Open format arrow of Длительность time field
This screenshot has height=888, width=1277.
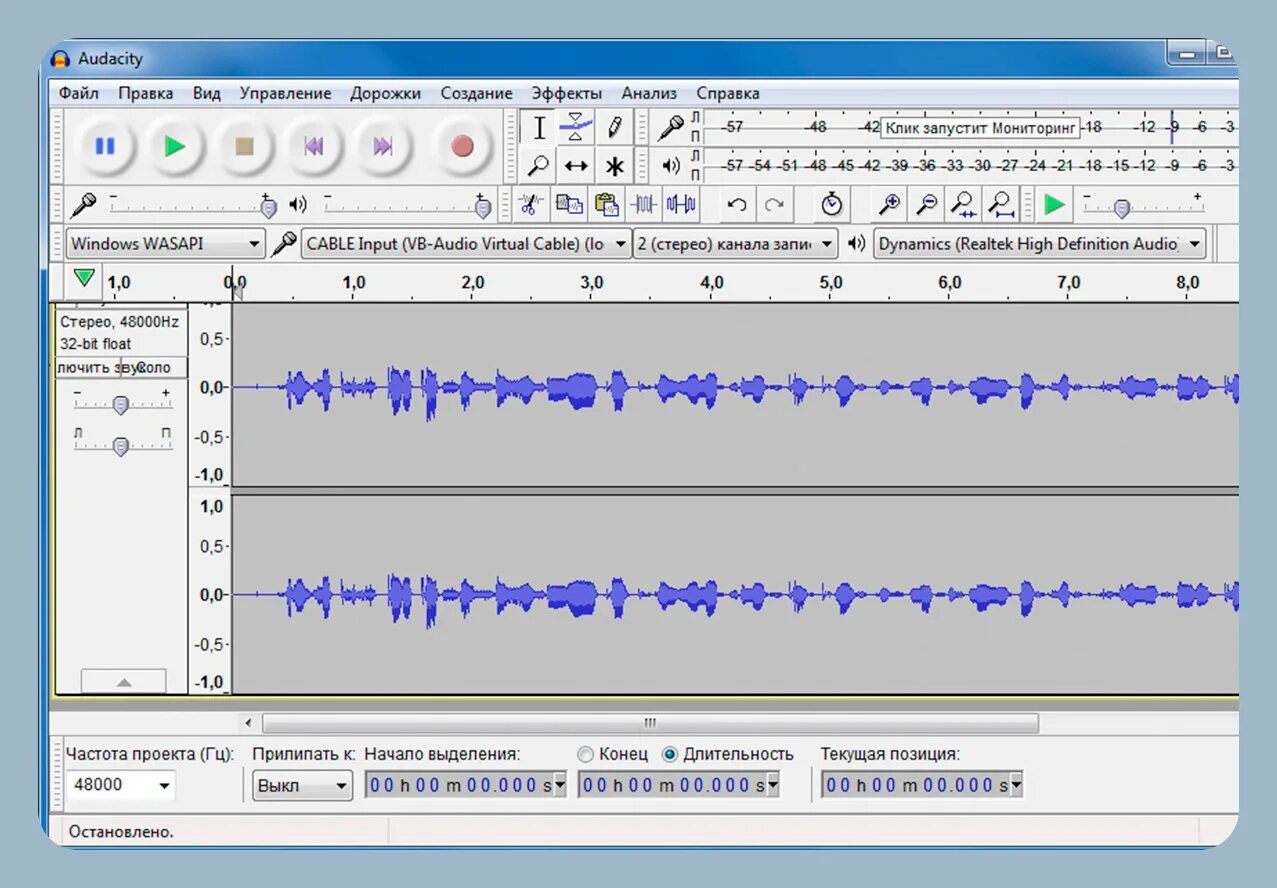point(773,785)
